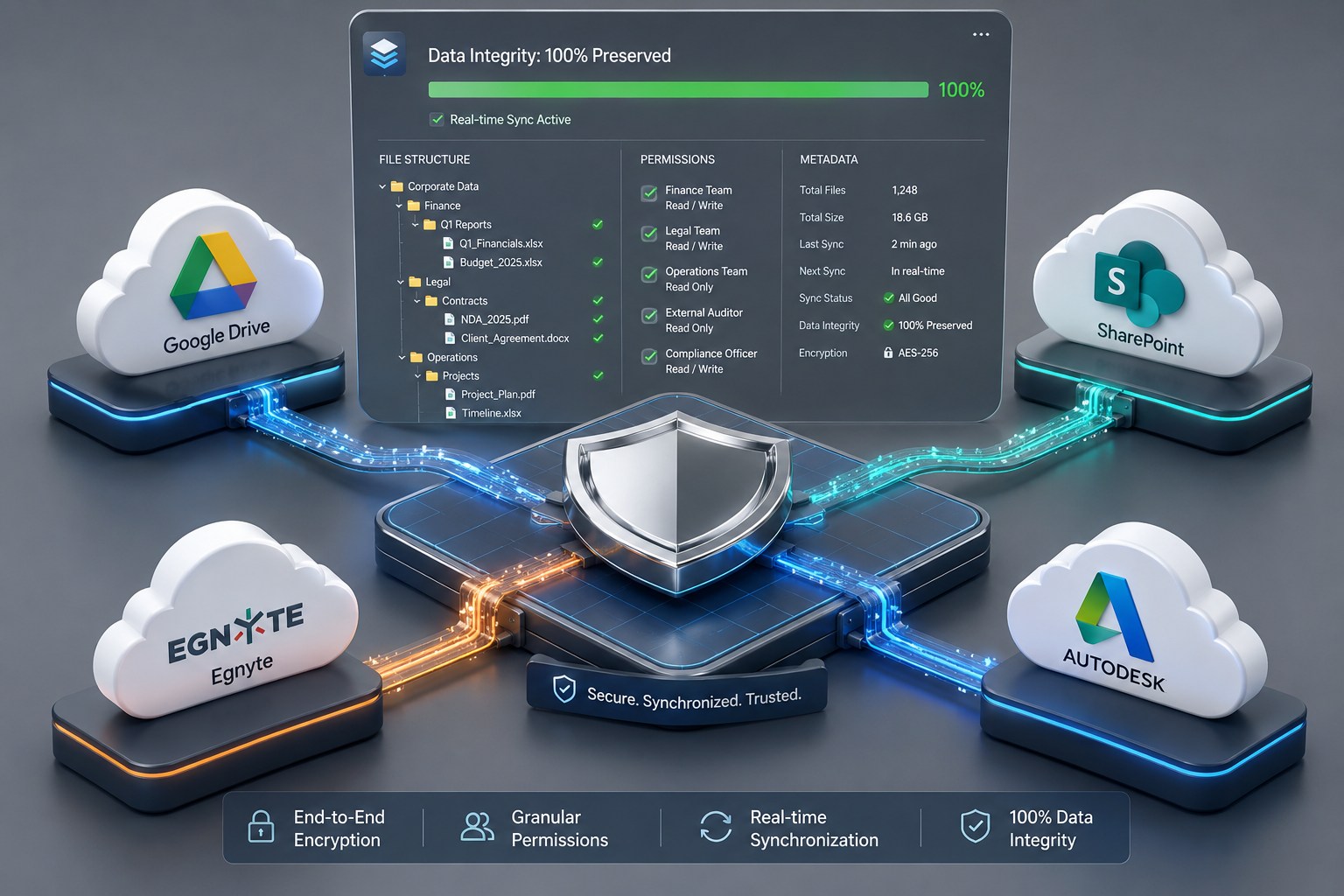Click the Projects folder icon
The width and height of the screenshot is (1344, 896).
click(x=432, y=376)
